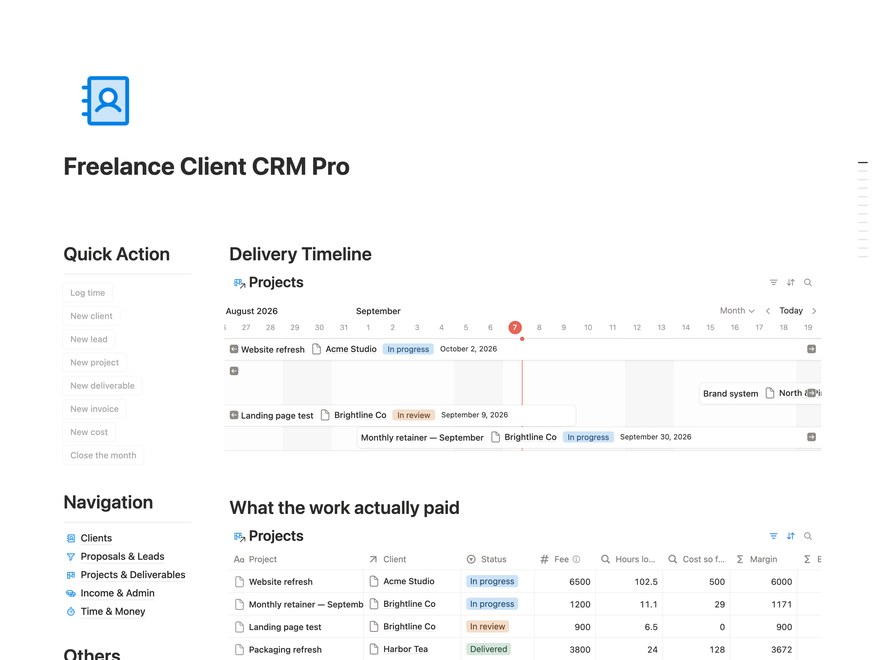The image size is (880, 660).
Task: Click Harbor Tea client cell
Action: pos(412,649)
